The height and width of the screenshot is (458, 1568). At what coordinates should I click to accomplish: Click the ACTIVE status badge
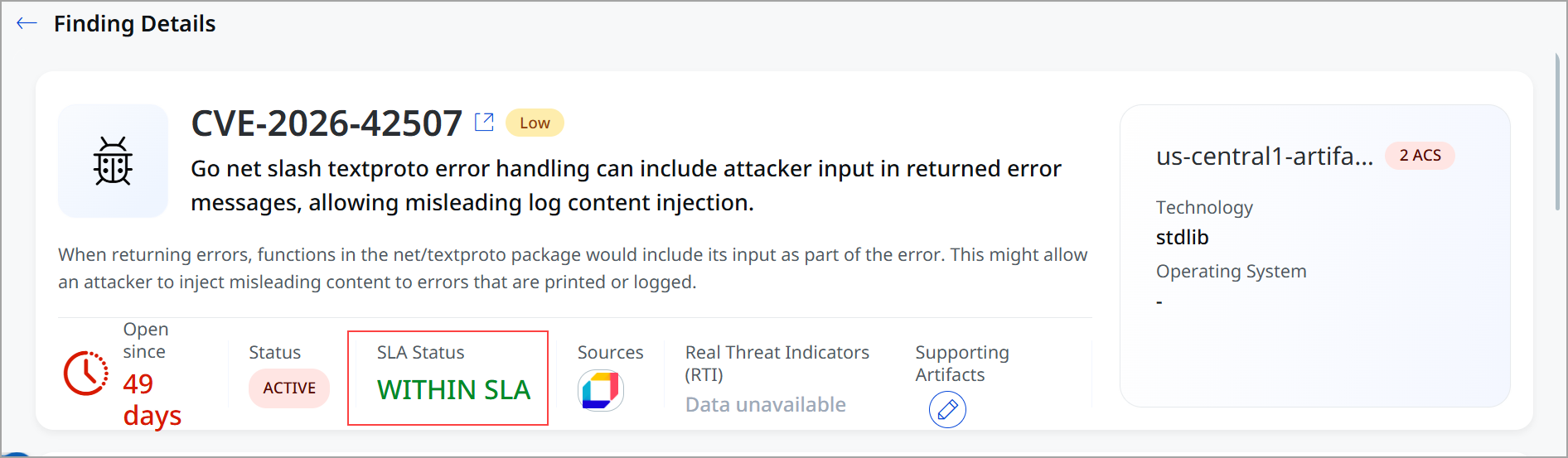click(x=289, y=388)
